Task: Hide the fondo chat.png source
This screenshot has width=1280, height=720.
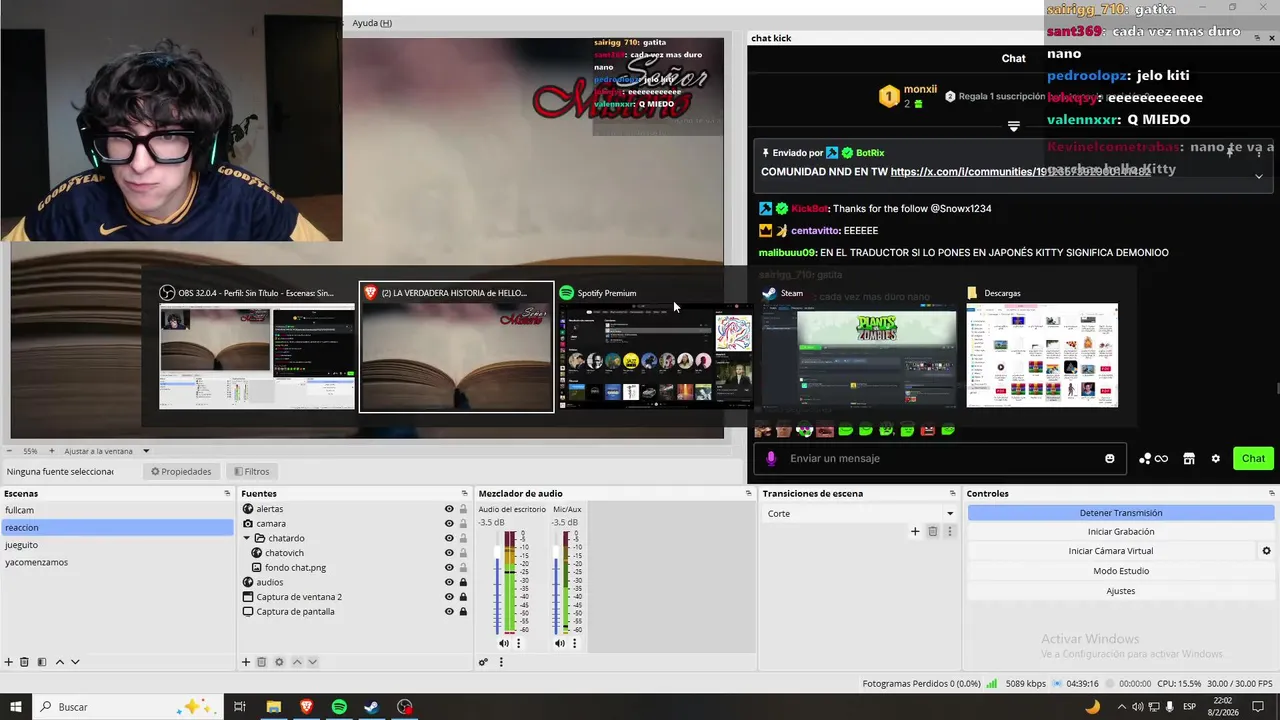Action: pos(449,568)
